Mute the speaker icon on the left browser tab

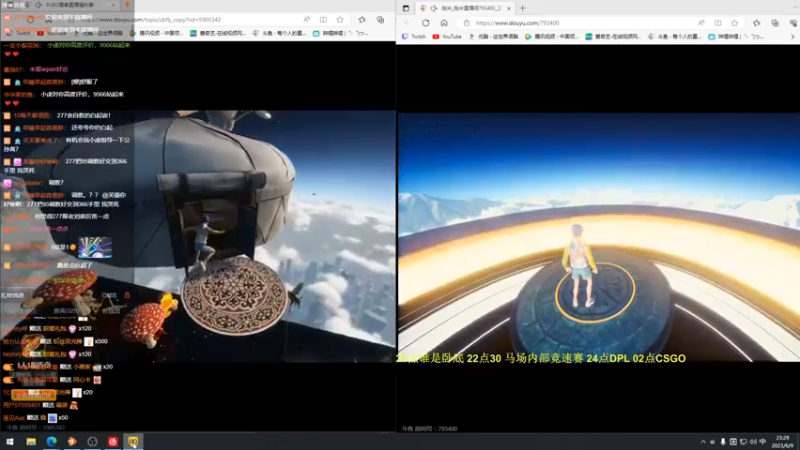[39, 5]
